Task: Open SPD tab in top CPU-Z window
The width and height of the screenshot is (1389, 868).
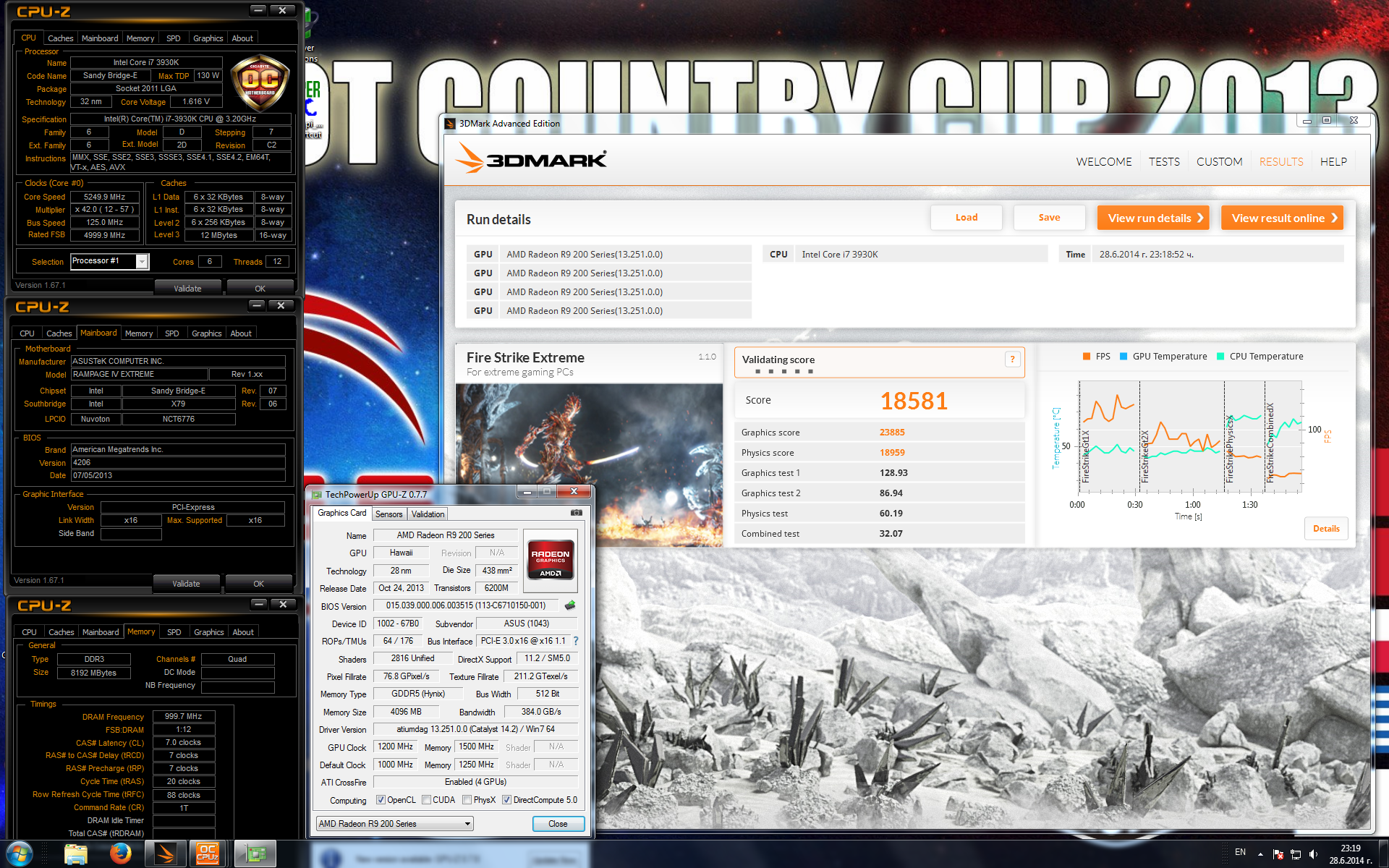Action: (173, 38)
